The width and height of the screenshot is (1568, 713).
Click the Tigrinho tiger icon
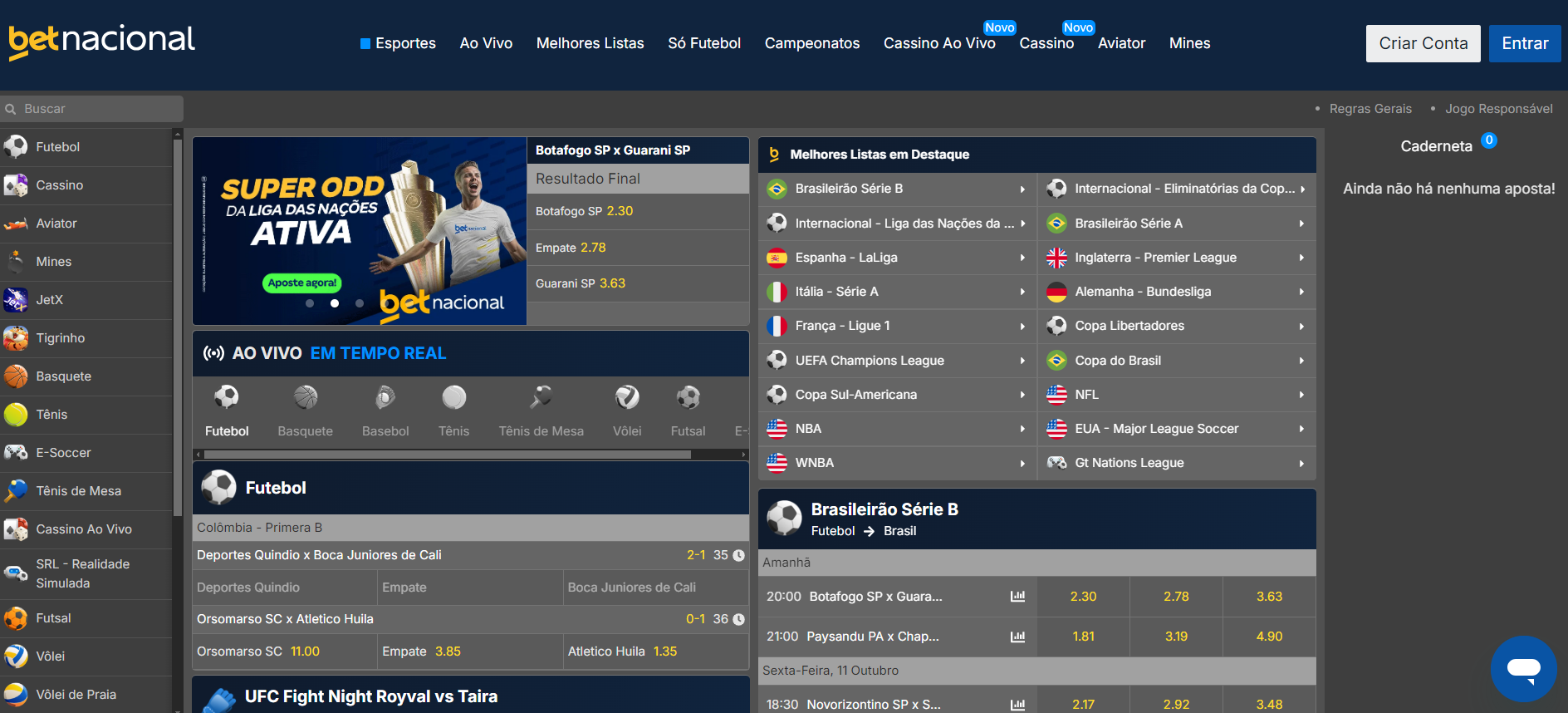(x=16, y=338)
